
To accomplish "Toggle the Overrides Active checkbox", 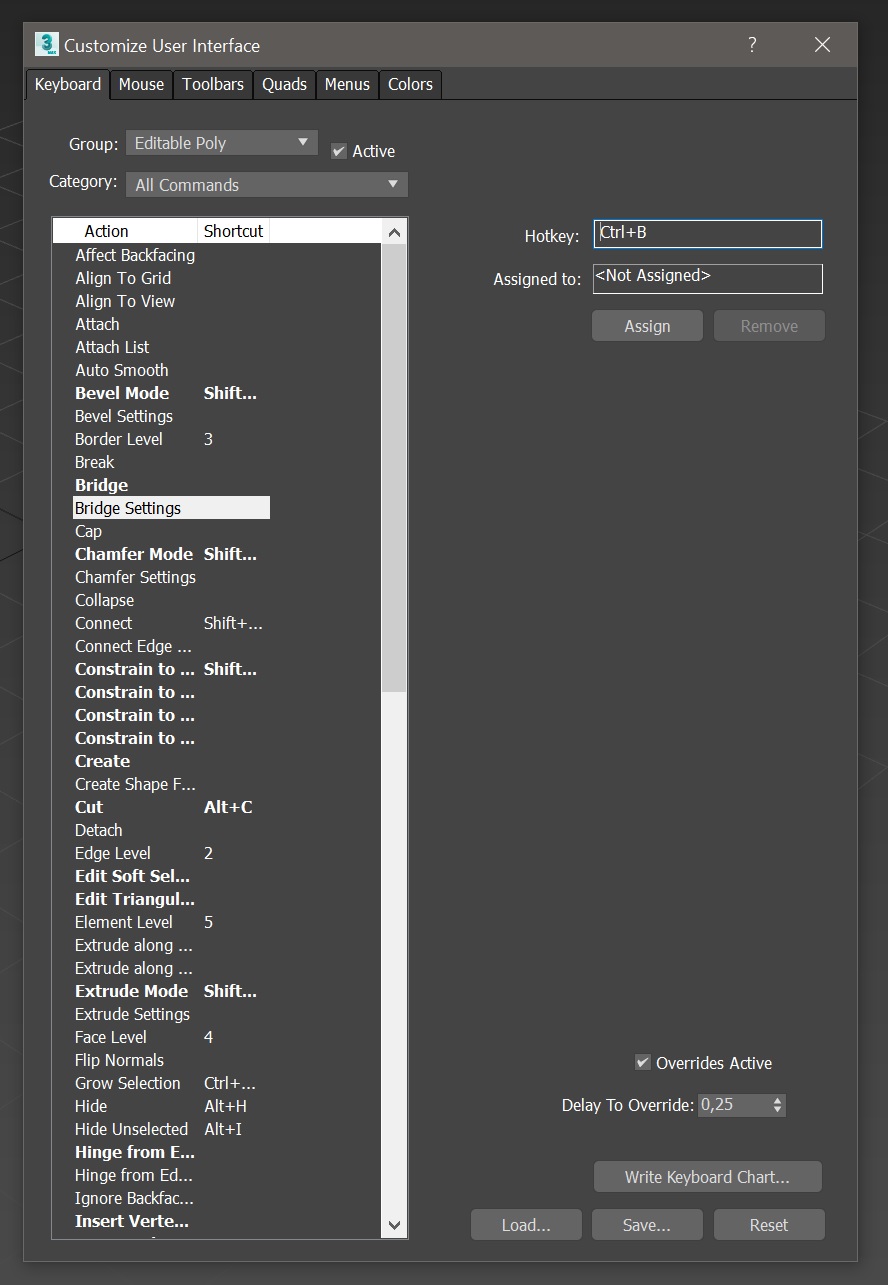I will click(x=643, y=1062).
